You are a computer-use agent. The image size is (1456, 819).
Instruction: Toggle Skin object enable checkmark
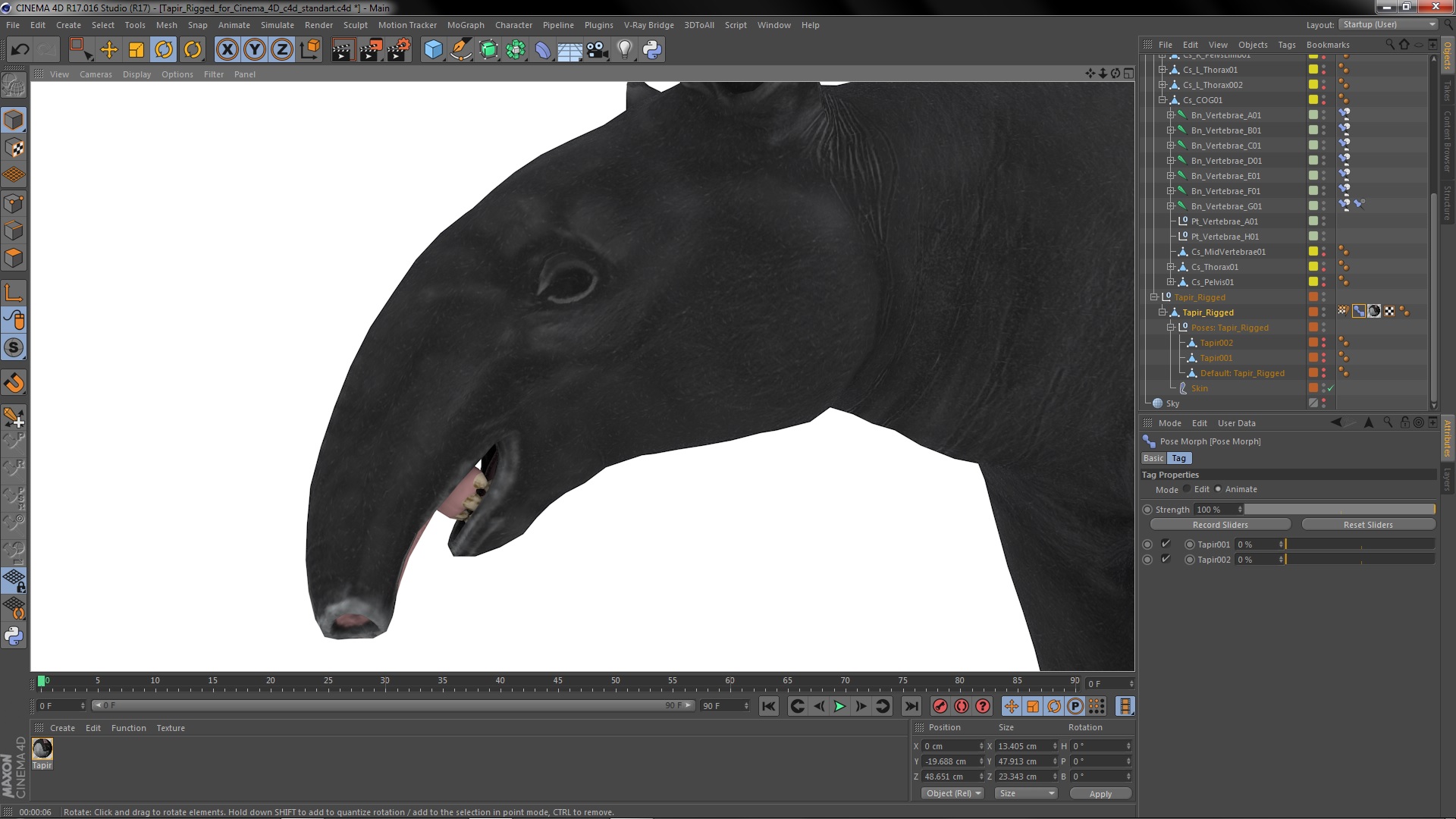tap(1331, 388)
